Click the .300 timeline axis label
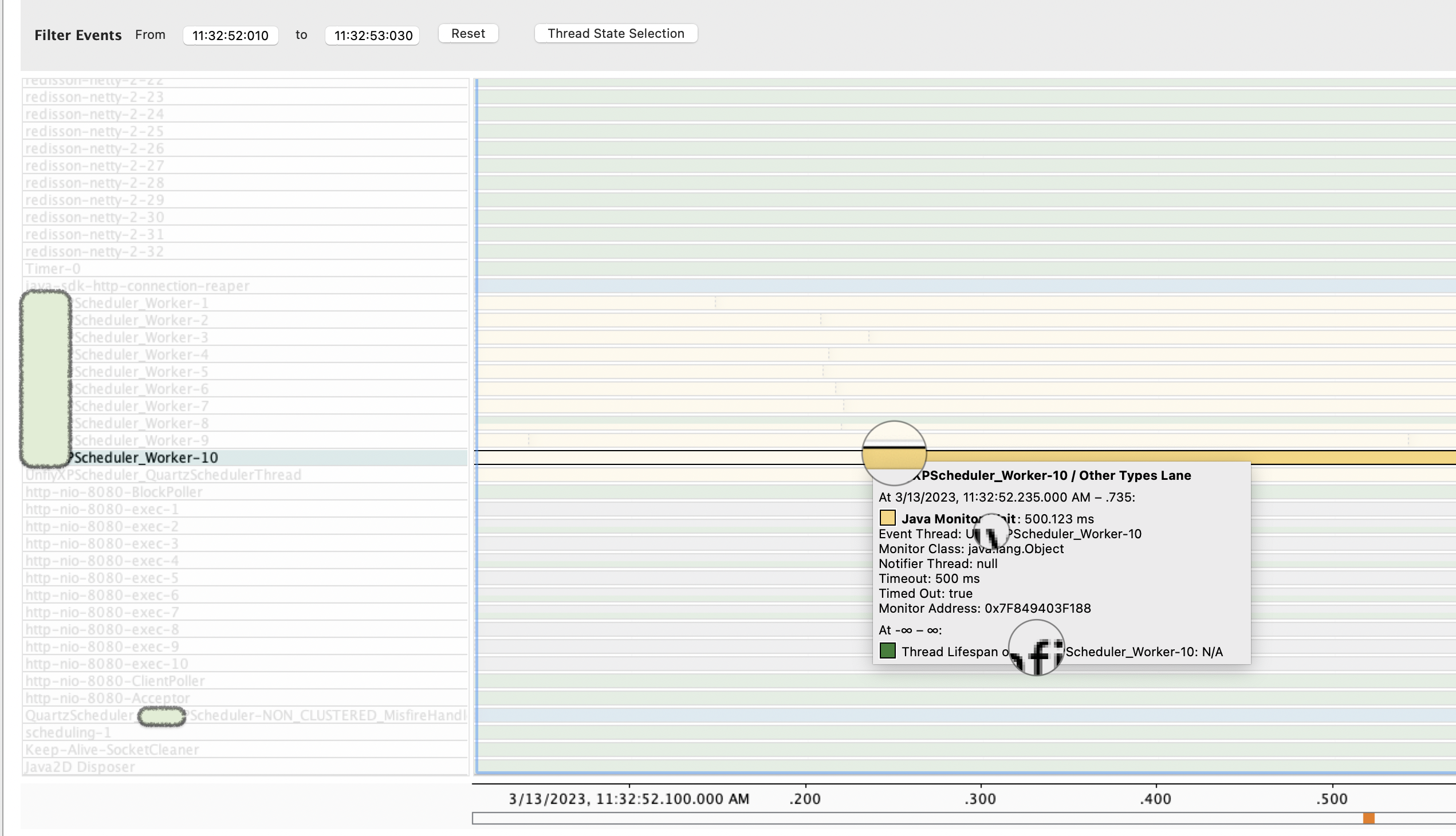This screenshot has width=1456, height=836. (980, 799)
